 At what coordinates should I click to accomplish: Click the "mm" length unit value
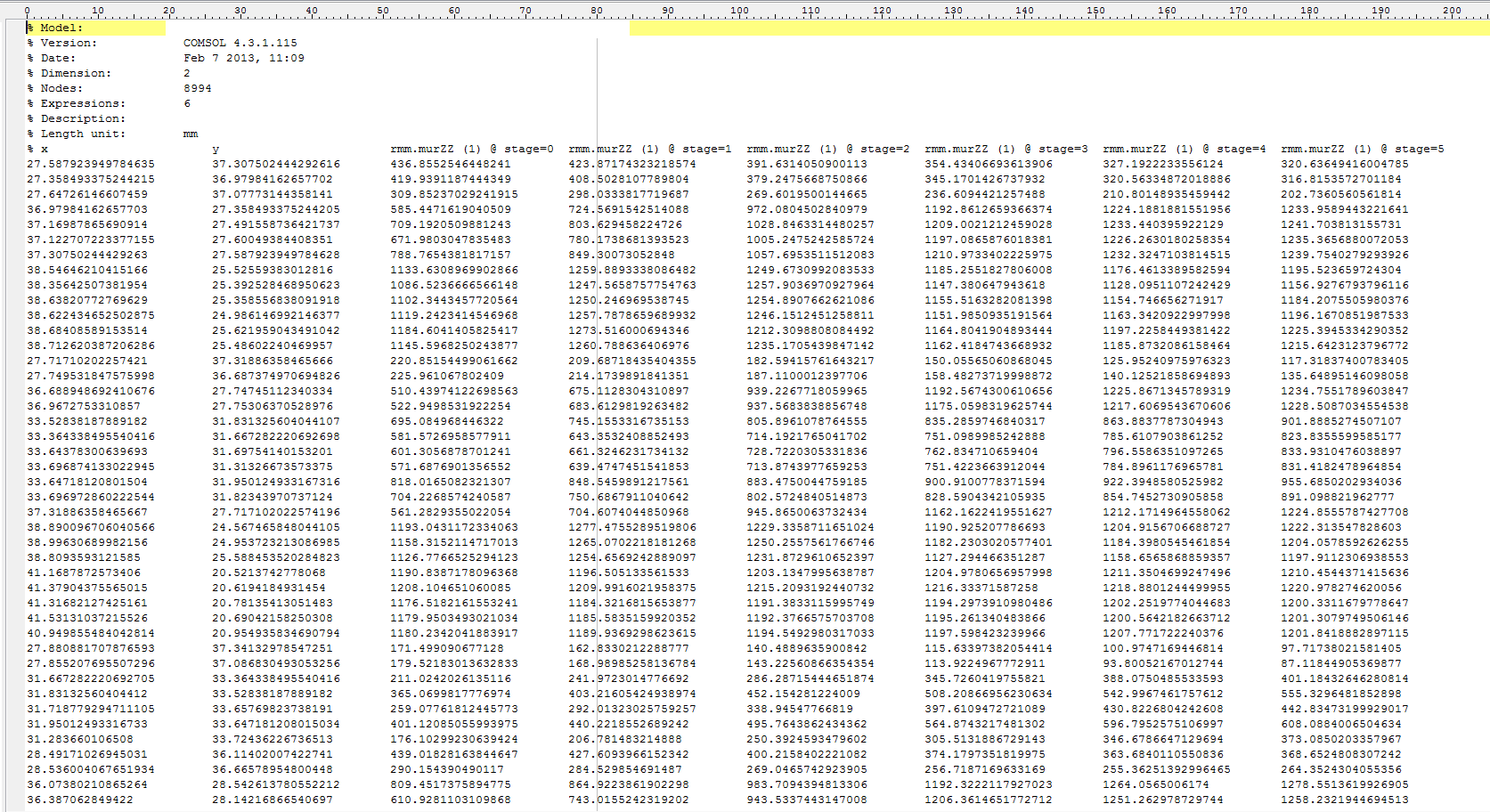(191, 134)
